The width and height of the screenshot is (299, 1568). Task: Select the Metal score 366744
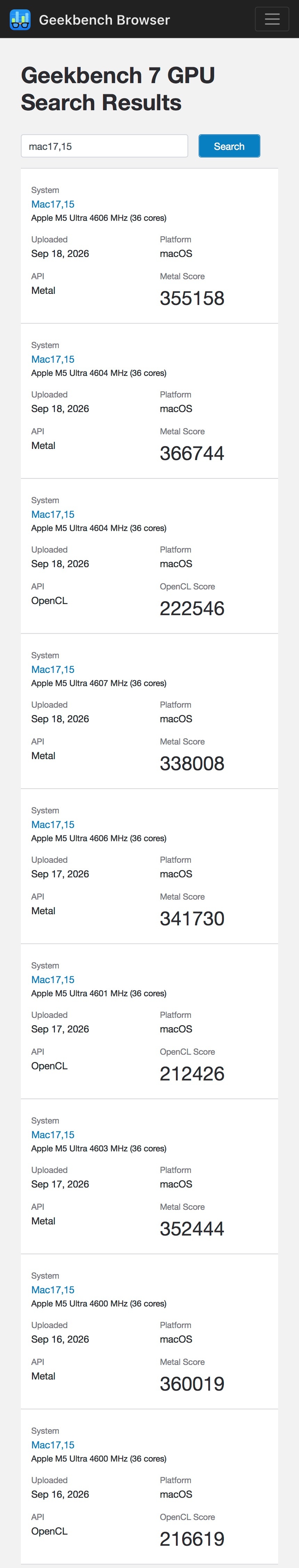(192, 453)
